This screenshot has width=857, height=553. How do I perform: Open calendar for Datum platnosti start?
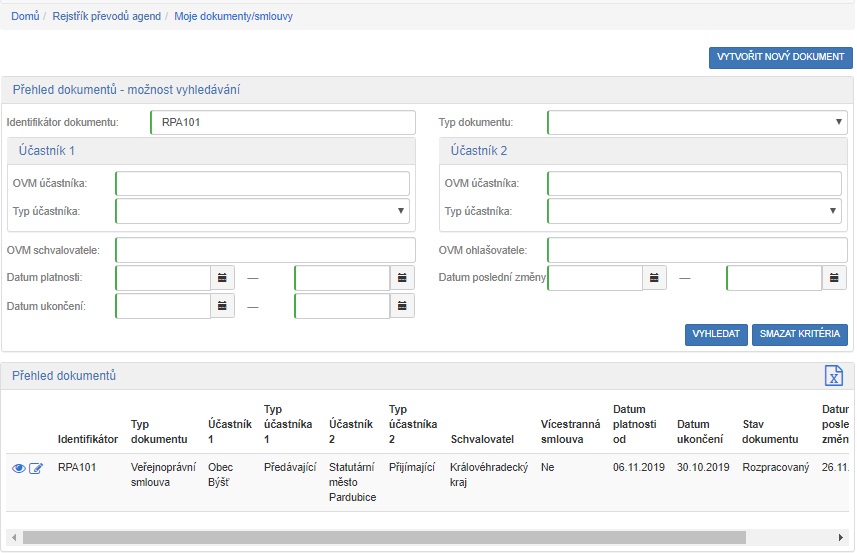(223, 278)
